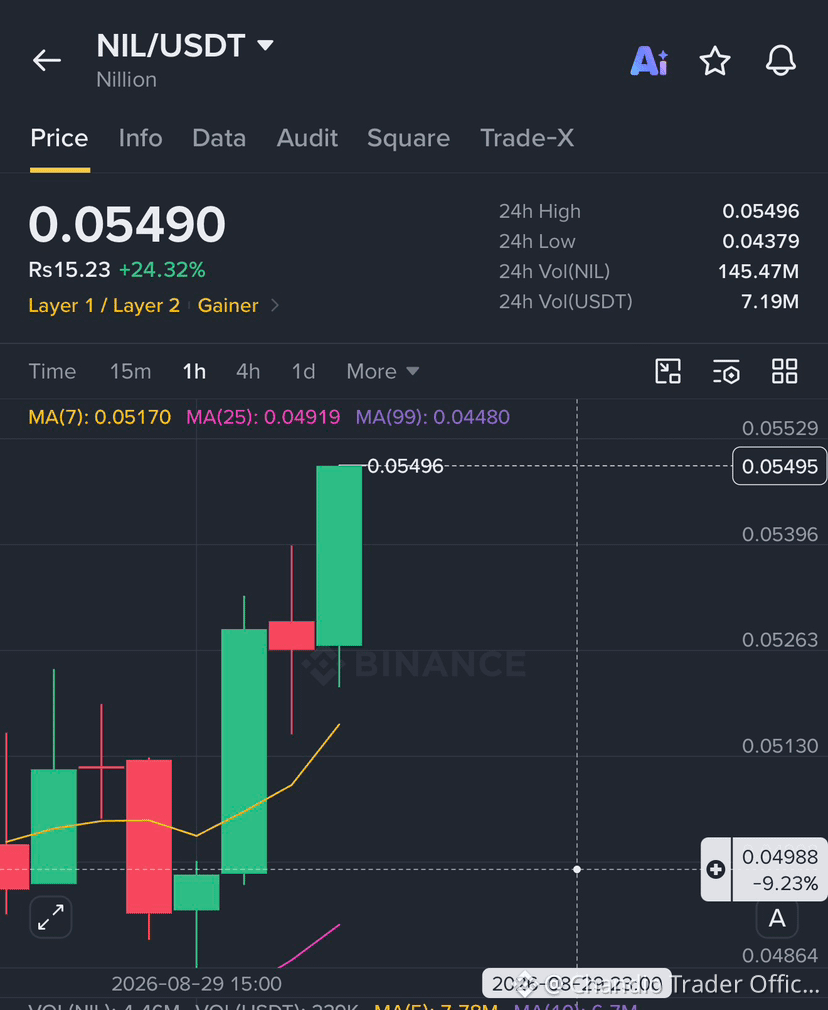Select the 1d chart interval

(303, 371)
